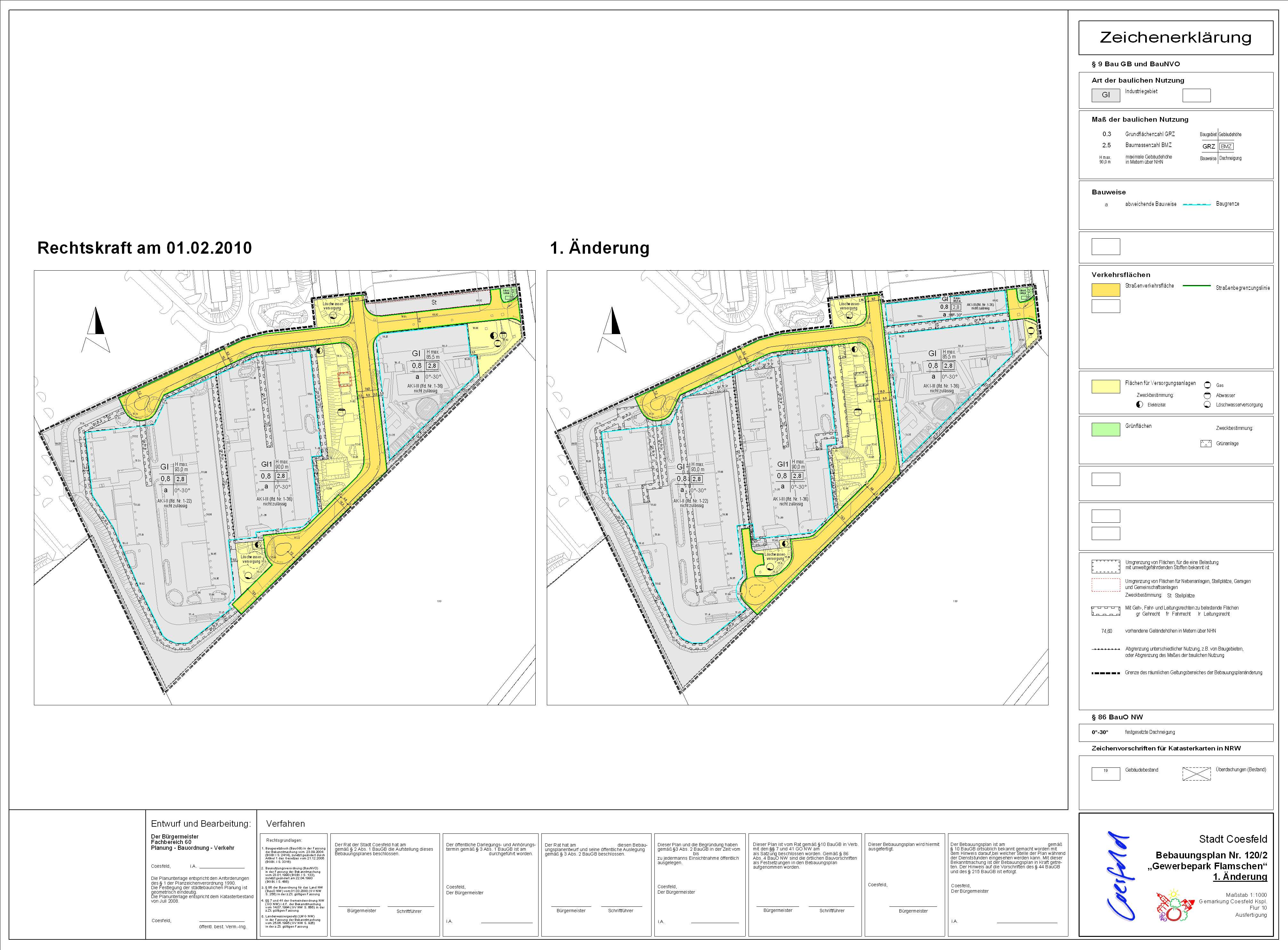The width and height of the screenshot is (1288, 950).
Task: Click the Geh-, Fahr- und Leitungsrechte boundary symbol
Action: 1106,611
